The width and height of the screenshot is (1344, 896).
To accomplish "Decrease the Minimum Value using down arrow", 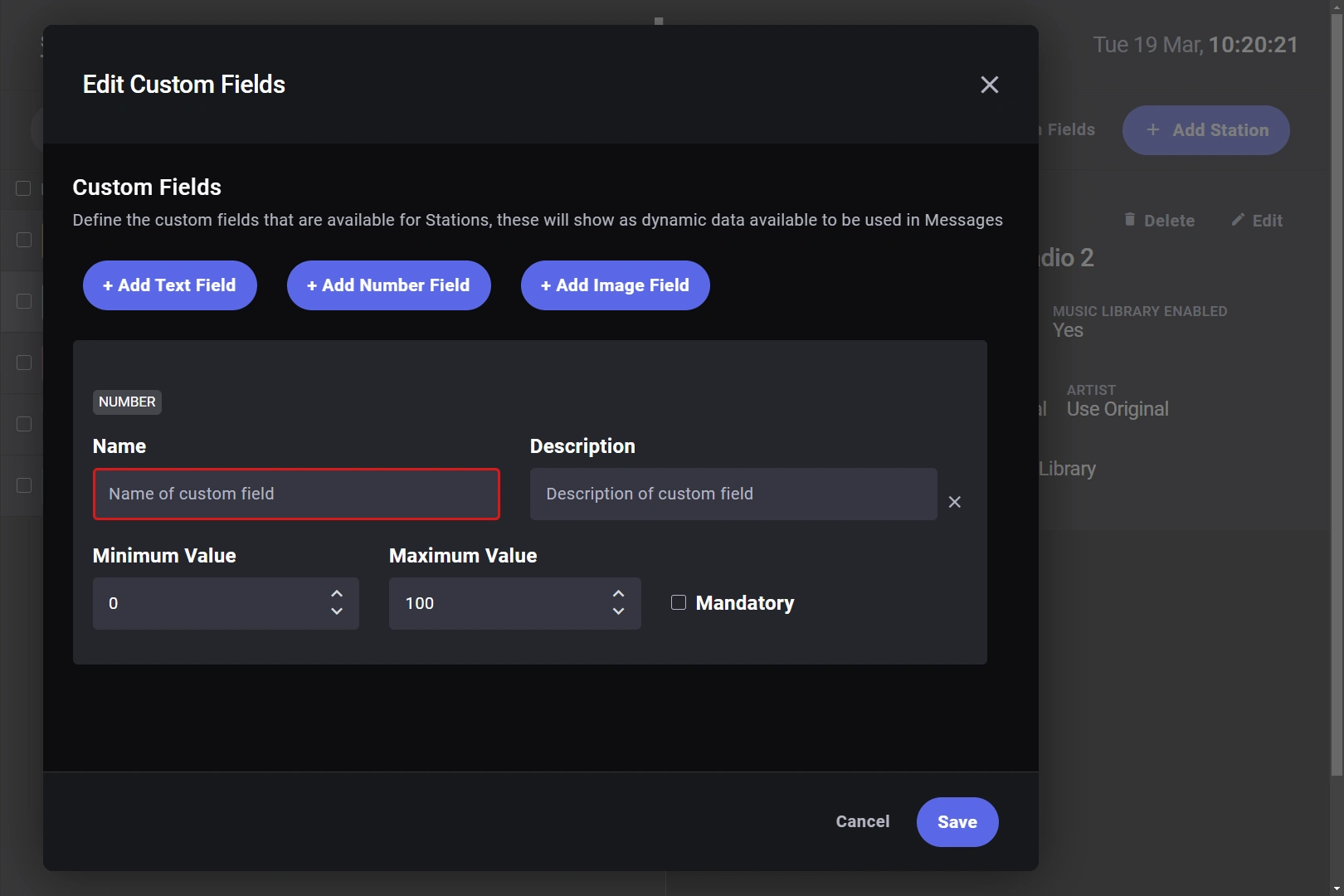I will [x=337, y=611].
